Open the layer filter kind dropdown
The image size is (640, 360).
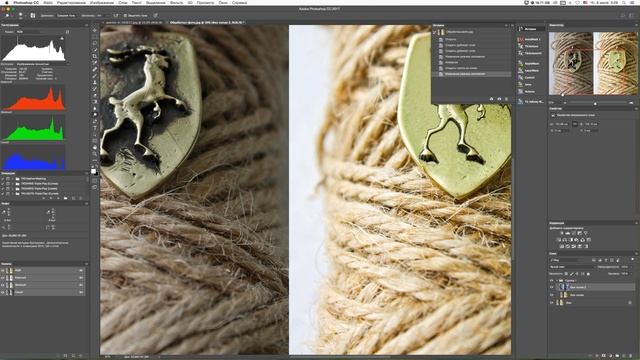(568, 260)
